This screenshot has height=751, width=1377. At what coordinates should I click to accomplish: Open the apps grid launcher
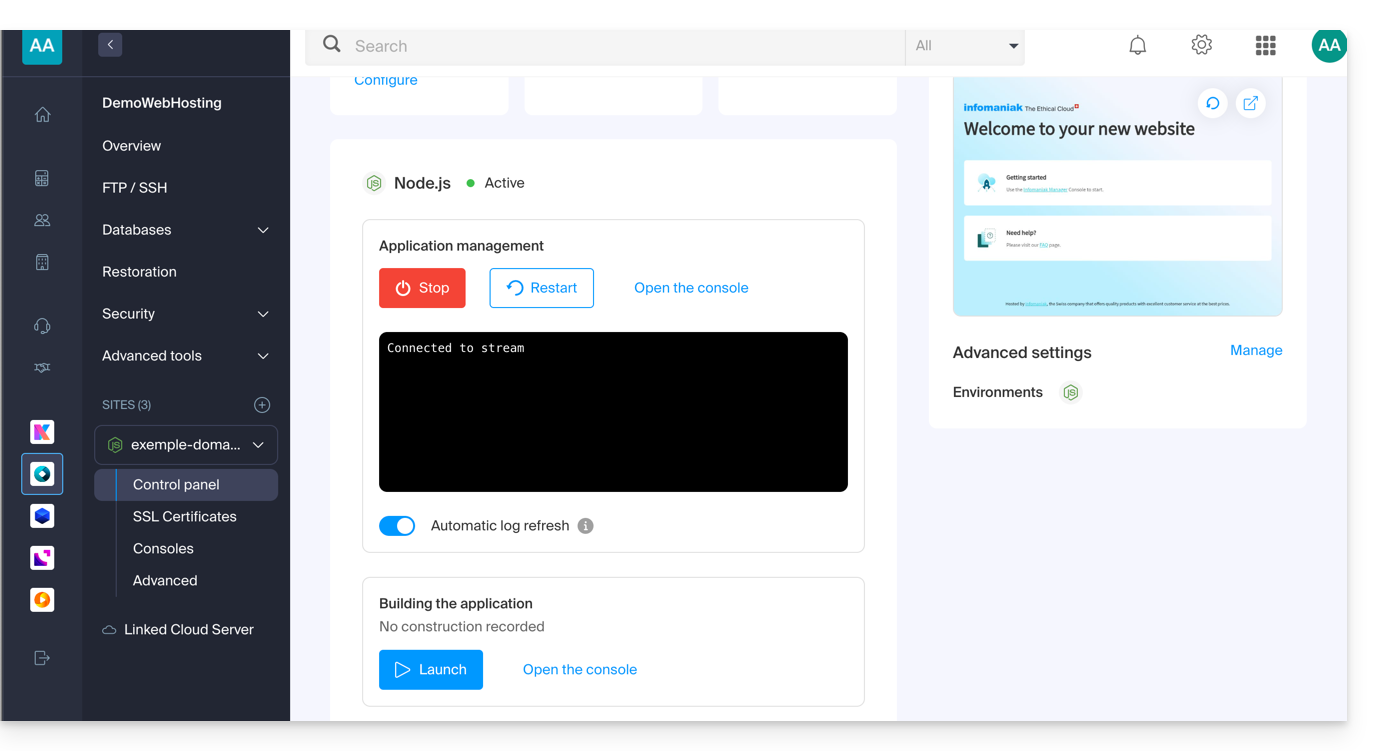pos(1265,46)
